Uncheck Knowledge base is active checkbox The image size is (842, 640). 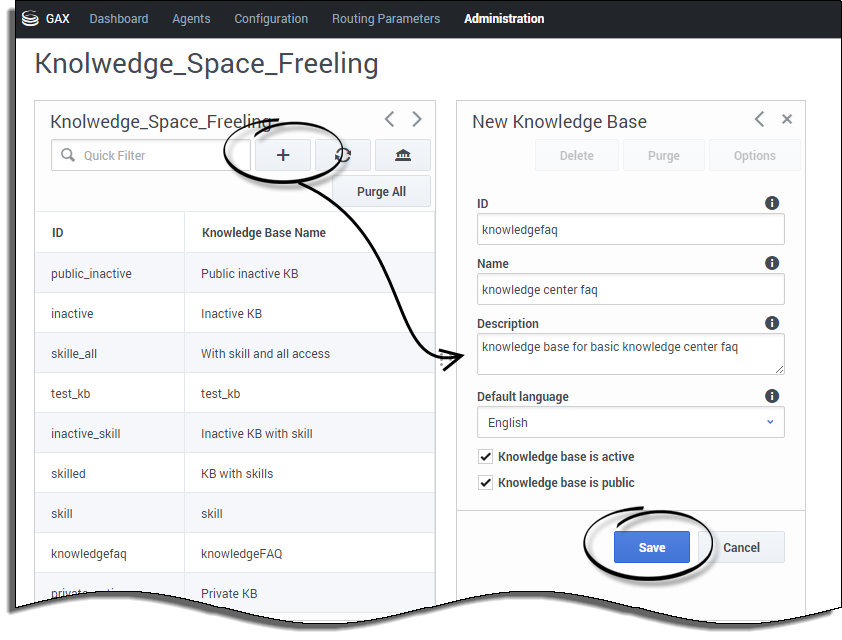(x=486, y=457)
